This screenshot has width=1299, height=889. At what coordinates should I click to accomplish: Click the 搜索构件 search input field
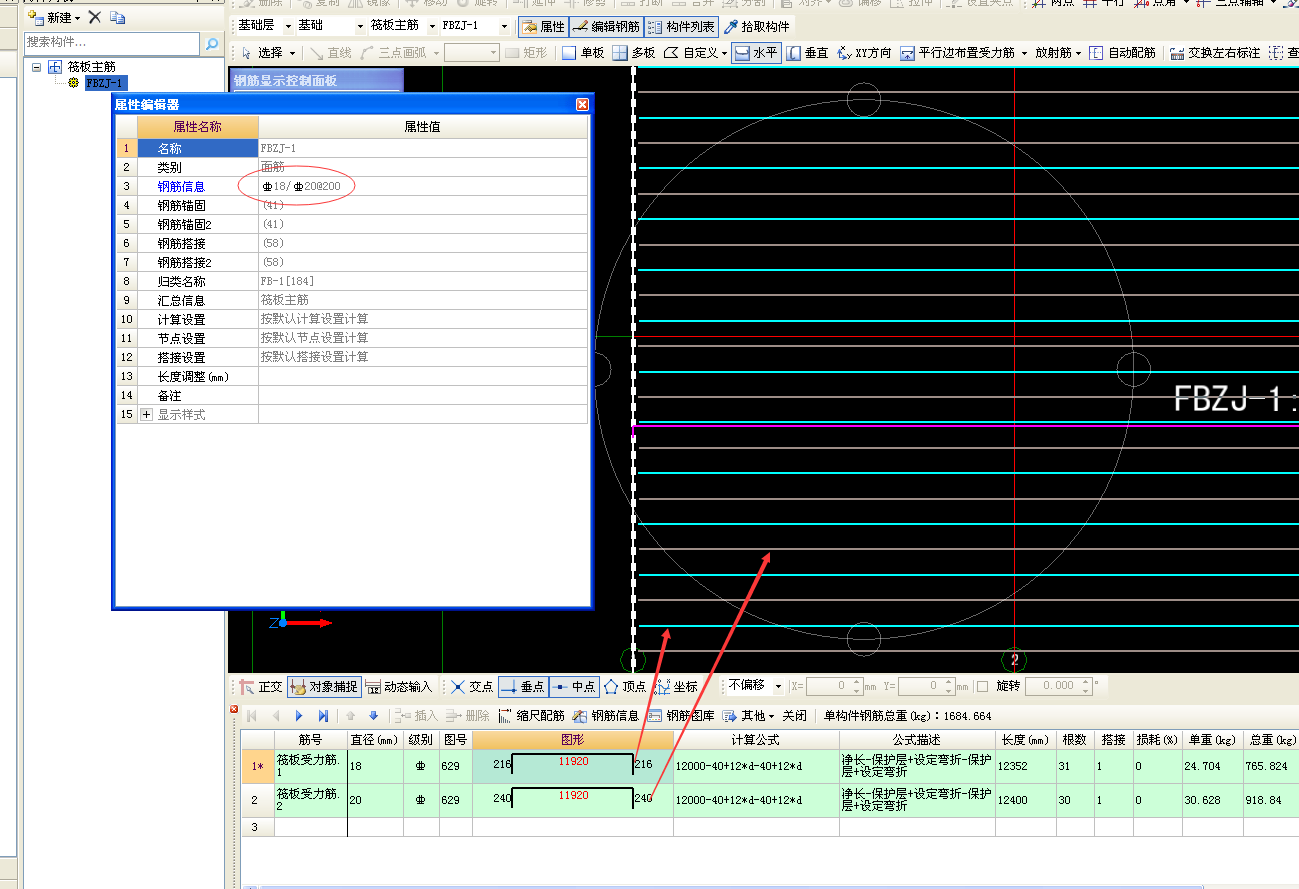coord(112,43)
